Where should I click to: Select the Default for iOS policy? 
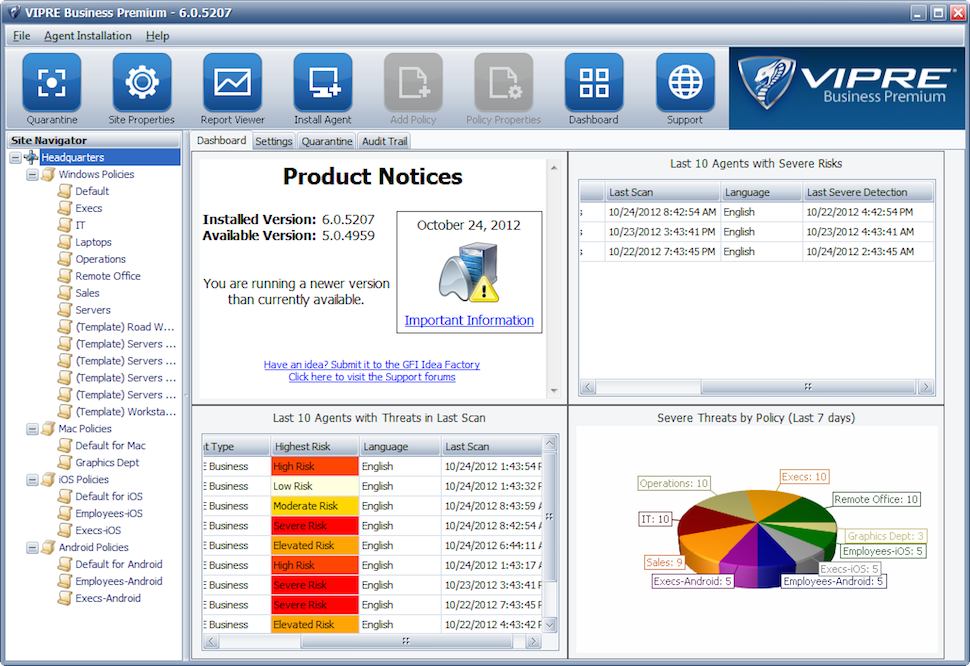coord(109,497)
